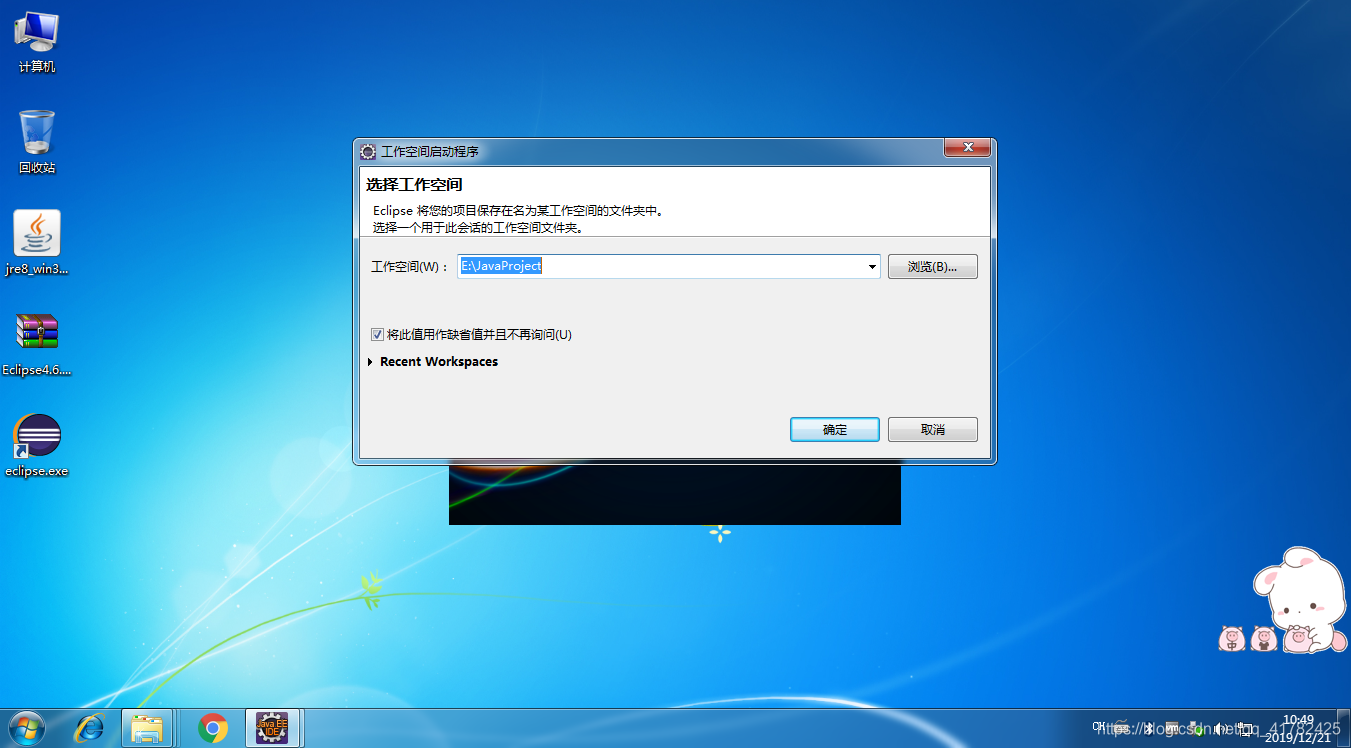The height and width of the screenshot is (748, 1351).
Task: Select the jre8_win Java installer icon
Action: pos(36,243)
